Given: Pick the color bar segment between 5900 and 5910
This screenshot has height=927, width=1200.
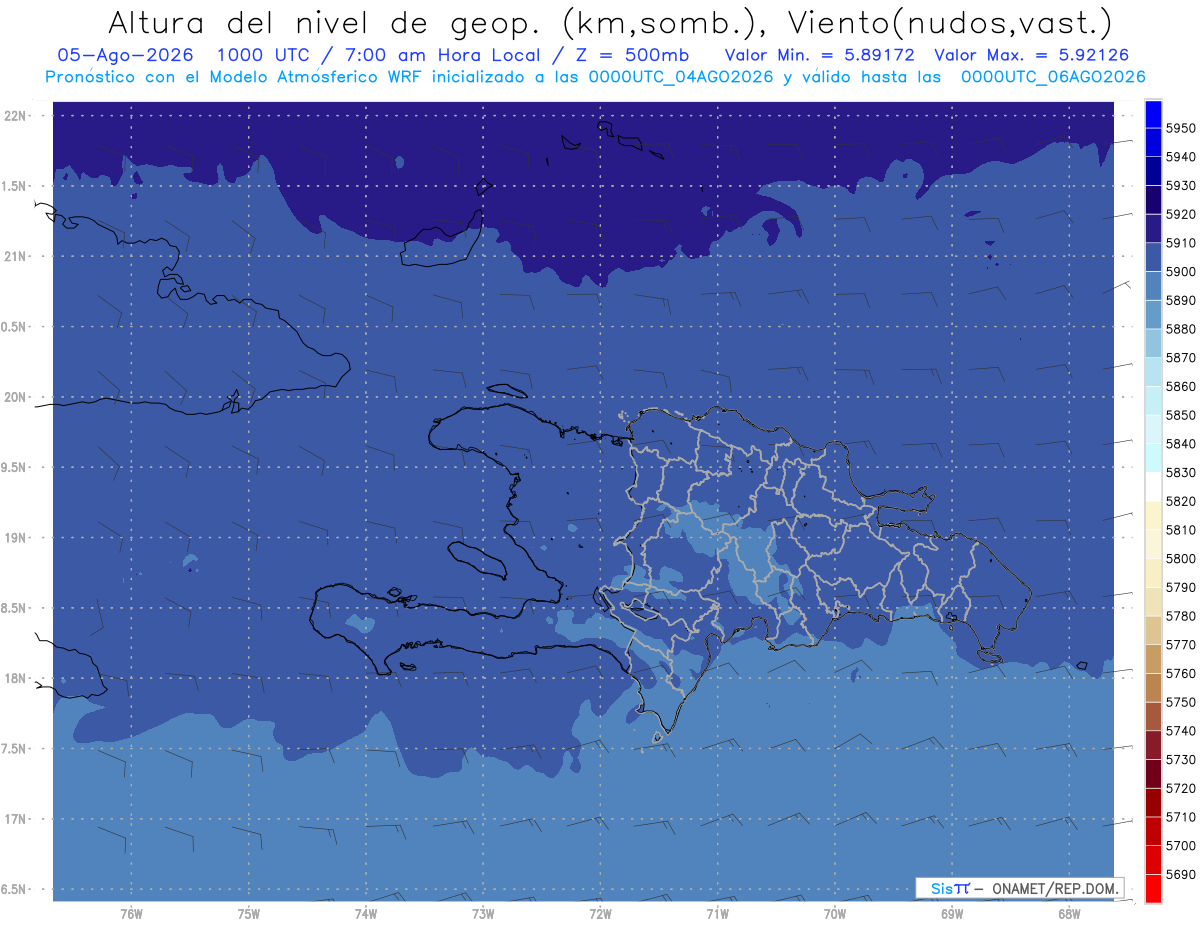Looking at the screenshot, I should click(1153, 257).
